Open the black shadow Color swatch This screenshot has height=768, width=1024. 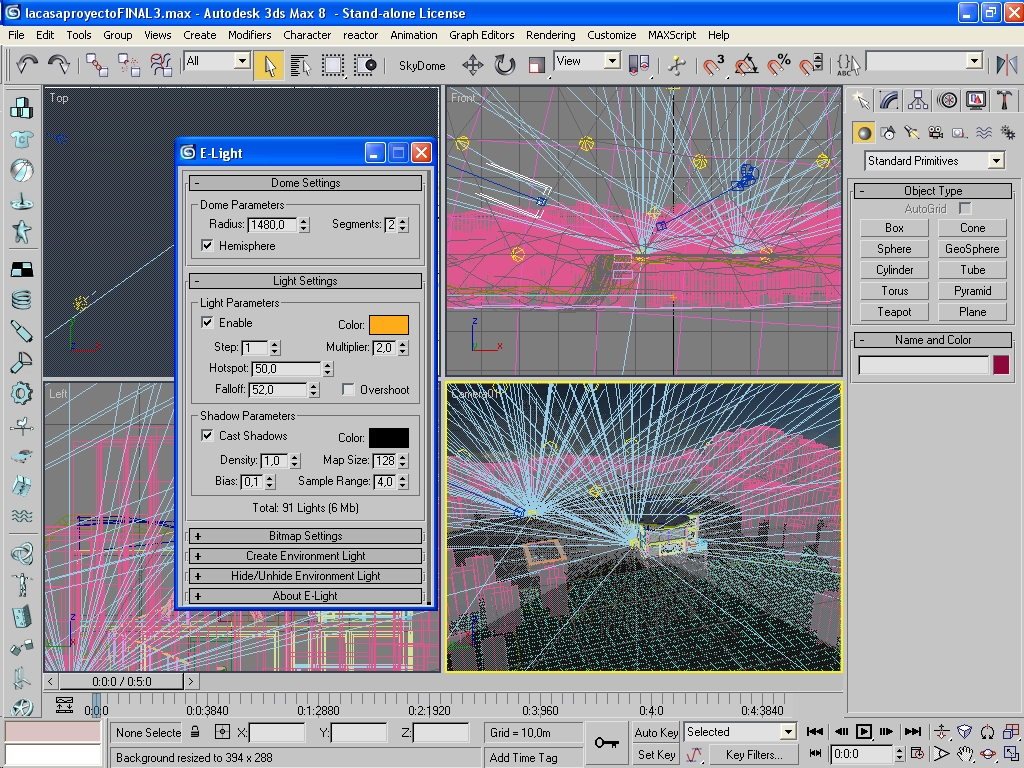(389, 438)
